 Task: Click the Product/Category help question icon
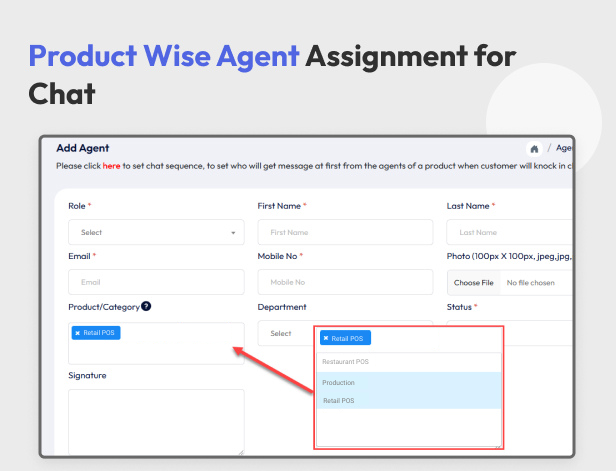point(146,307)
